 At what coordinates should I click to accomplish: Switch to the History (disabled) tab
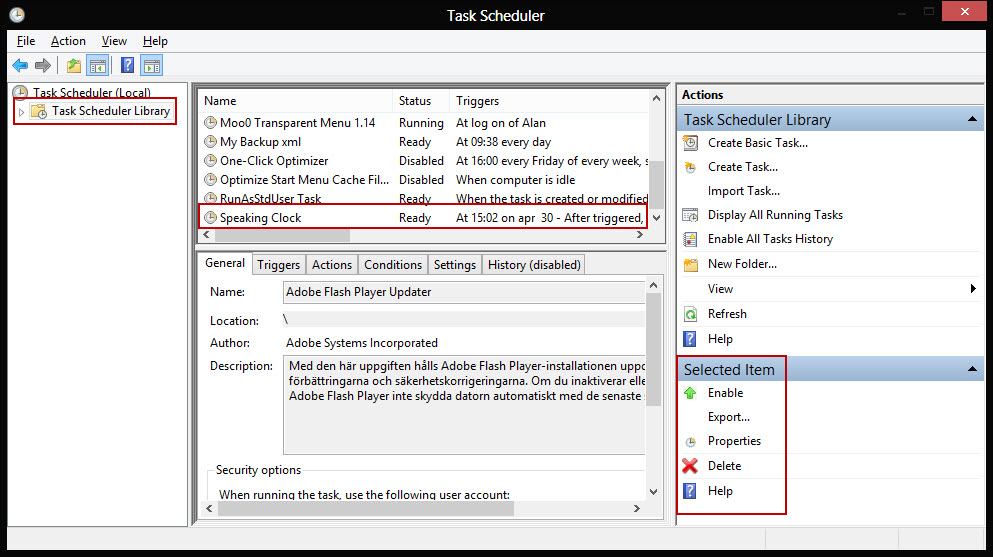coord(534,265)
